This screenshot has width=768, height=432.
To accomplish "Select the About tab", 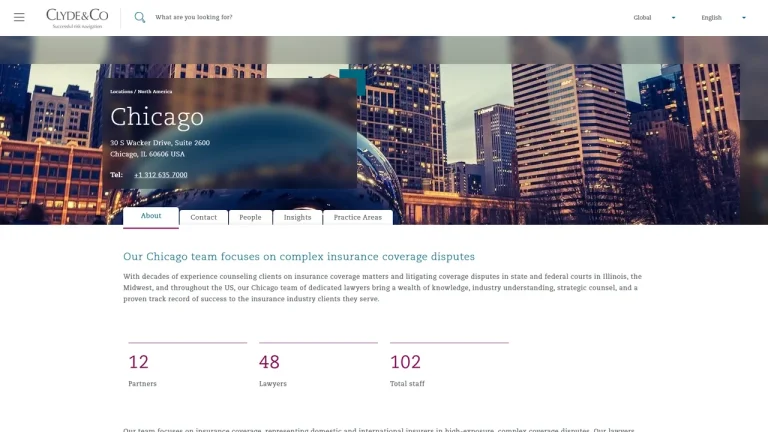I will click(x=151, y=216).
